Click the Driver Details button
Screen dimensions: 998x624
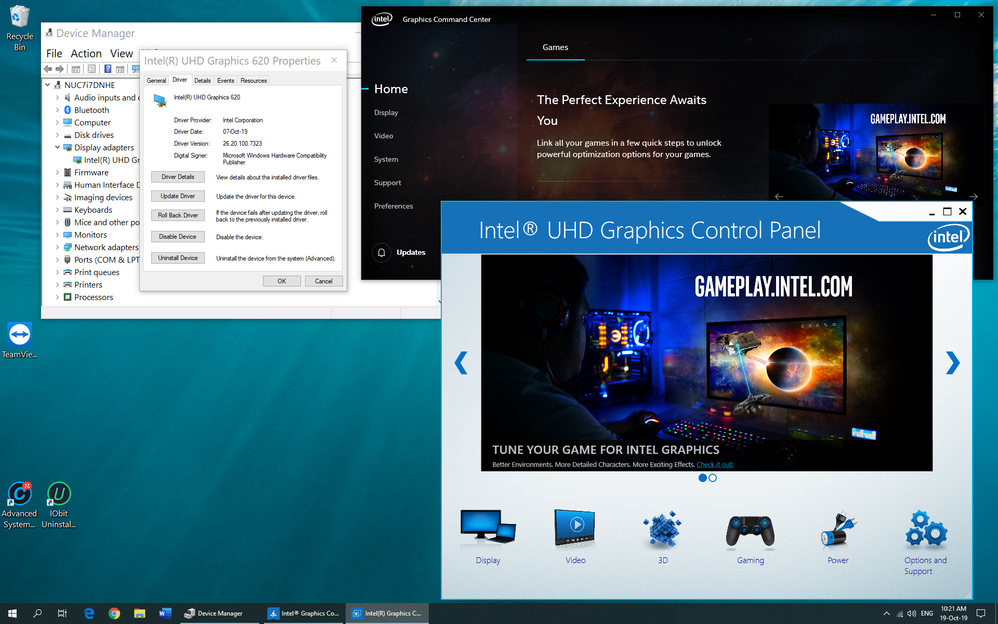[x=178, y=177]
